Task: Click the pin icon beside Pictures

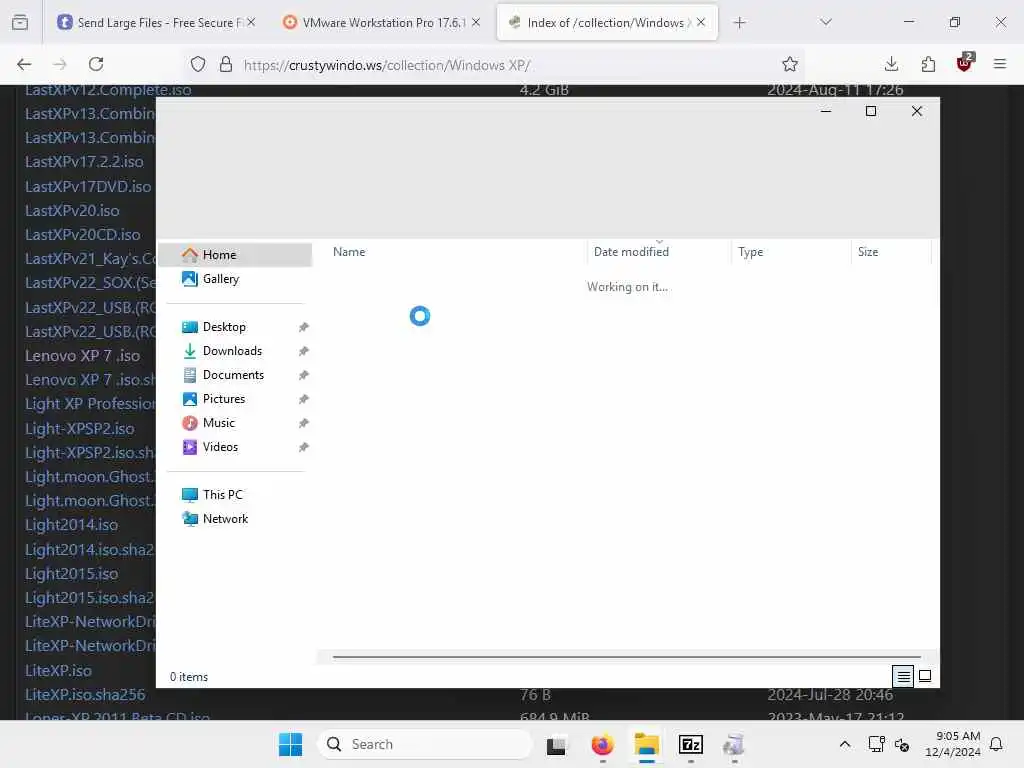Action: point(304,399)
